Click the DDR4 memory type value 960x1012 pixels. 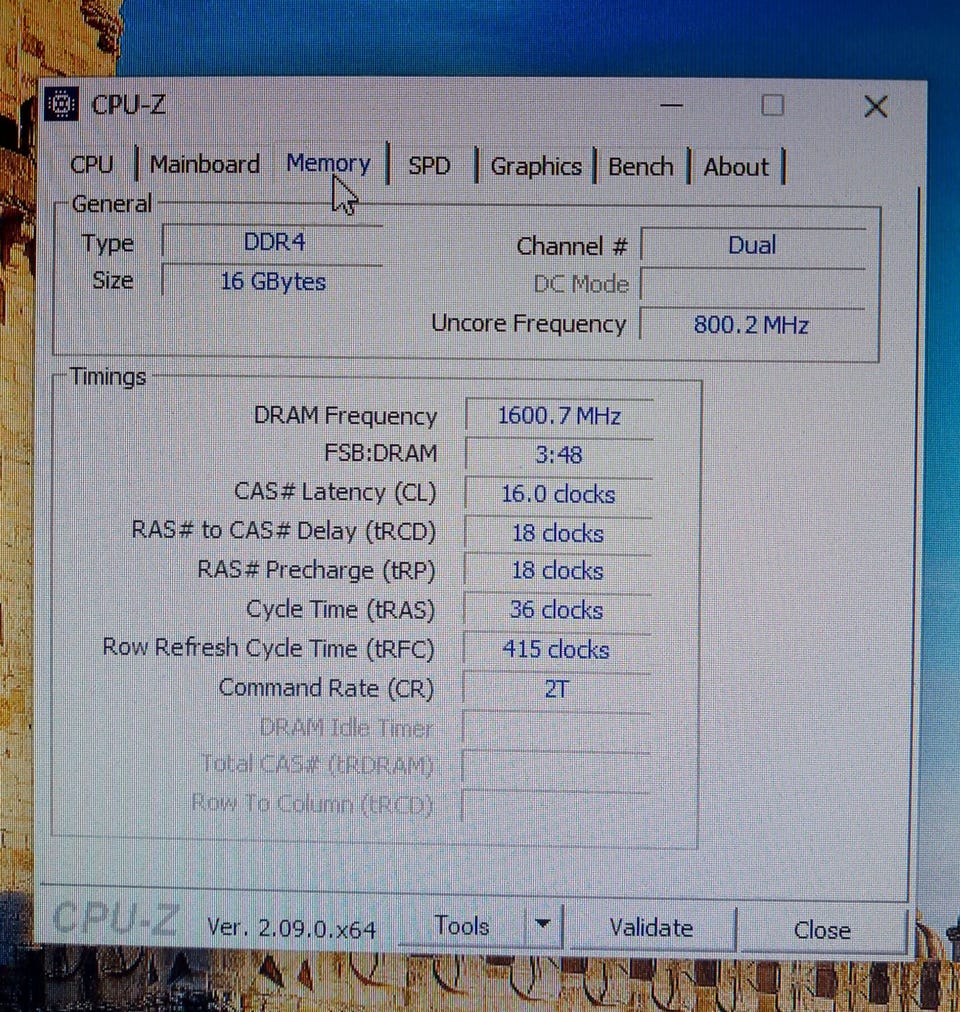274,242
